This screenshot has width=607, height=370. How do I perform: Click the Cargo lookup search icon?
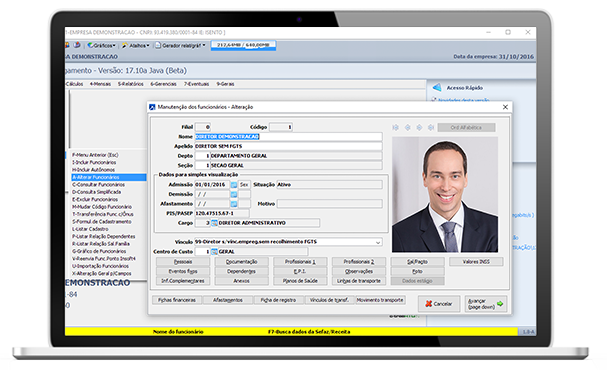(214, 223)
